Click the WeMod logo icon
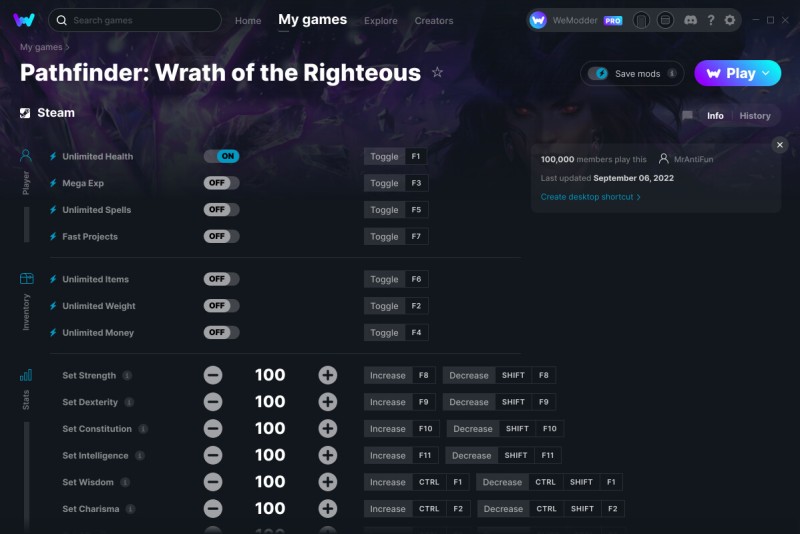Viewport: 800px width, 534px height. click(x=24, y=20)
